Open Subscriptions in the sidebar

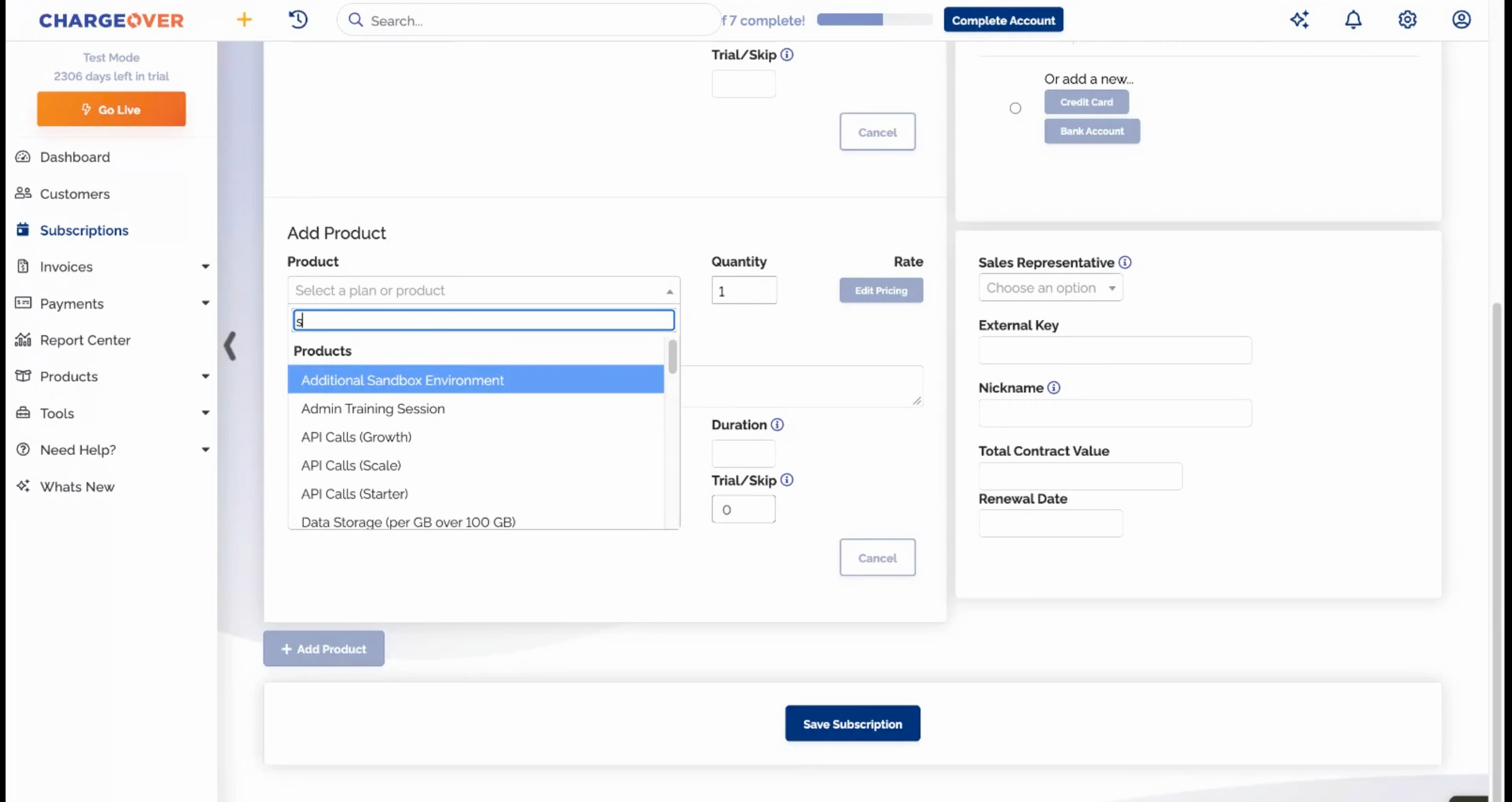pyautogui.click(x=84, y=230)
